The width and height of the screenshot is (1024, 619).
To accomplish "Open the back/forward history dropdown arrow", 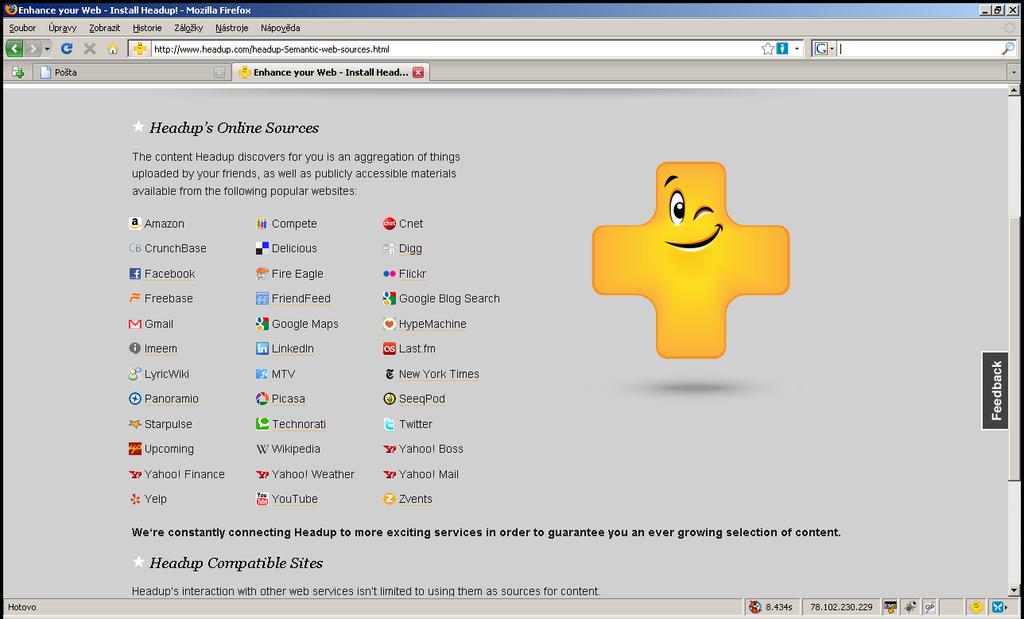I will [47, 49].
